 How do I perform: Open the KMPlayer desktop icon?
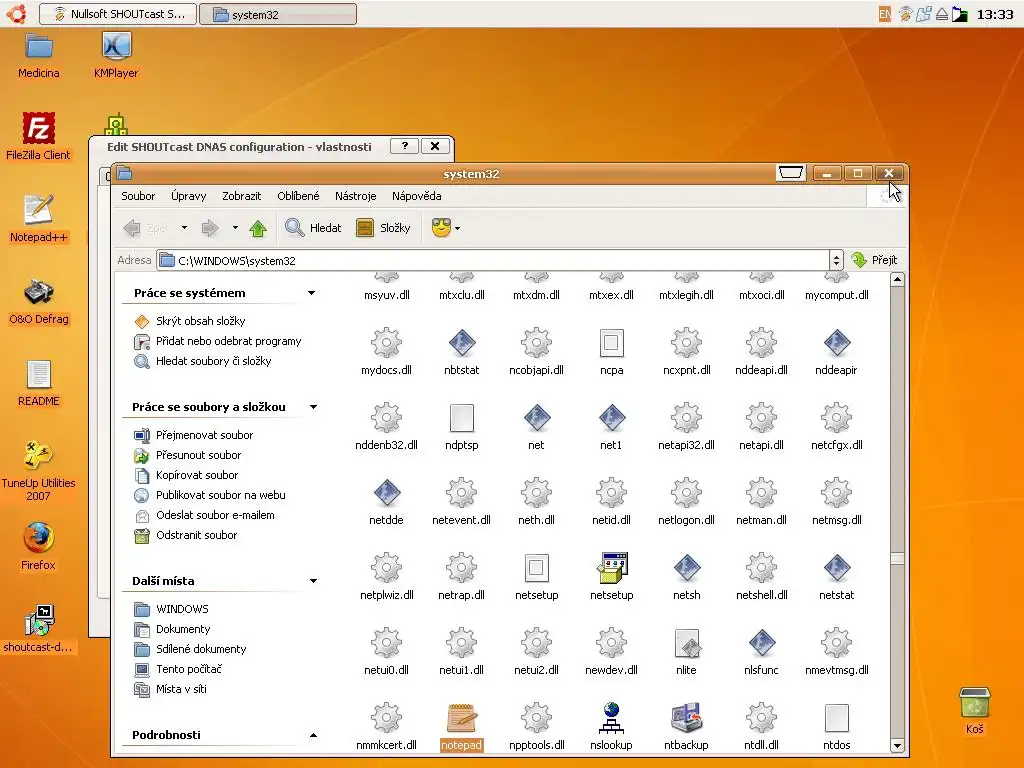116,46
